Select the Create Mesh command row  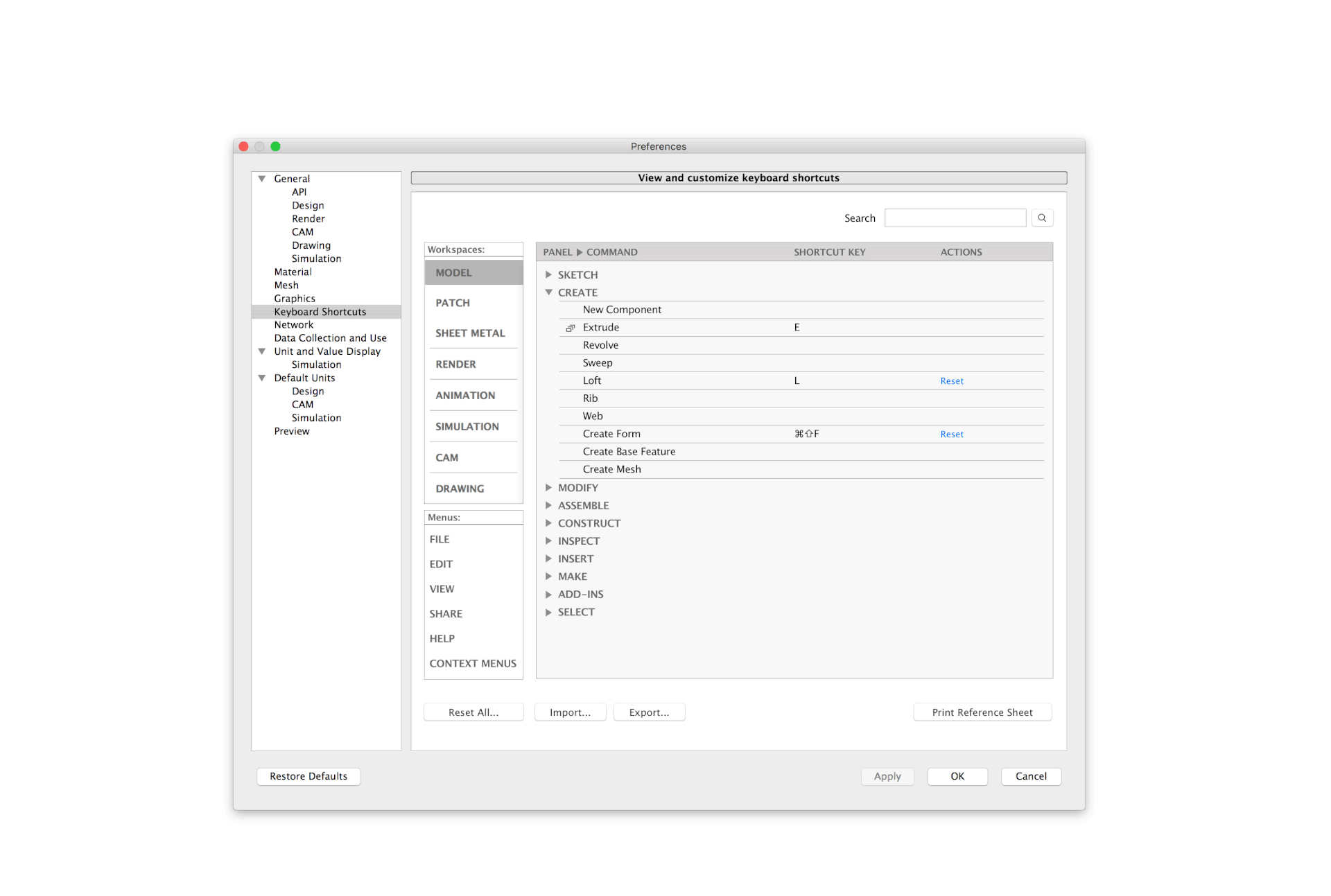pos(801,470)
